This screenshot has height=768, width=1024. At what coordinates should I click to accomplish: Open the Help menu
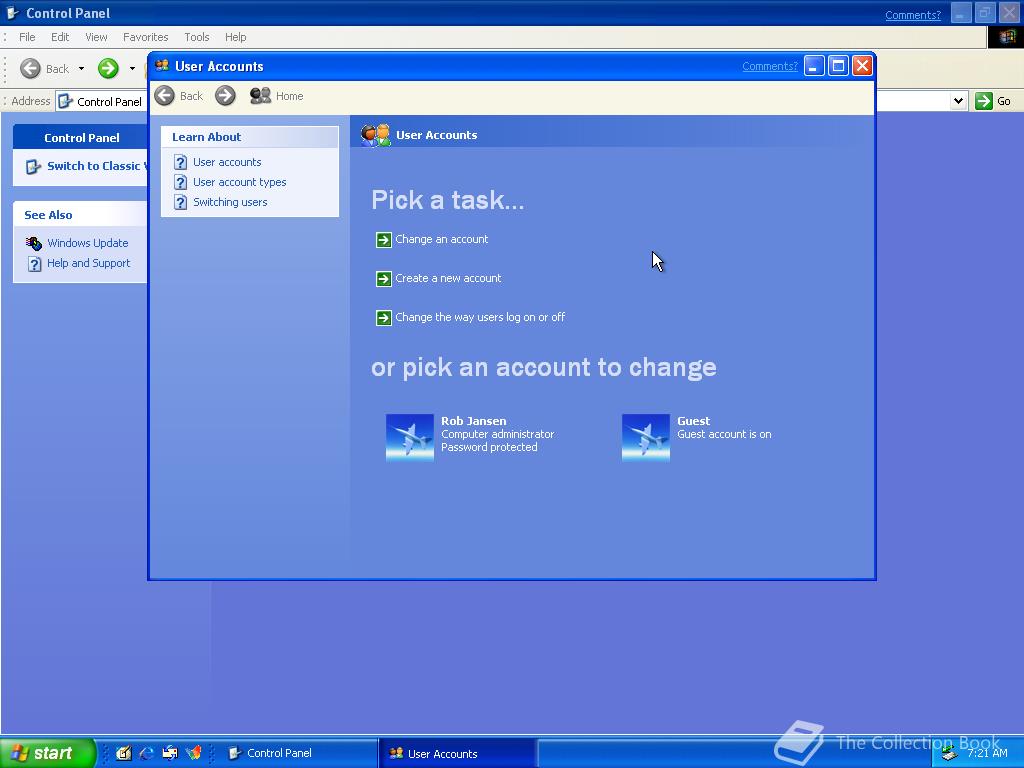tap(236, 37)
